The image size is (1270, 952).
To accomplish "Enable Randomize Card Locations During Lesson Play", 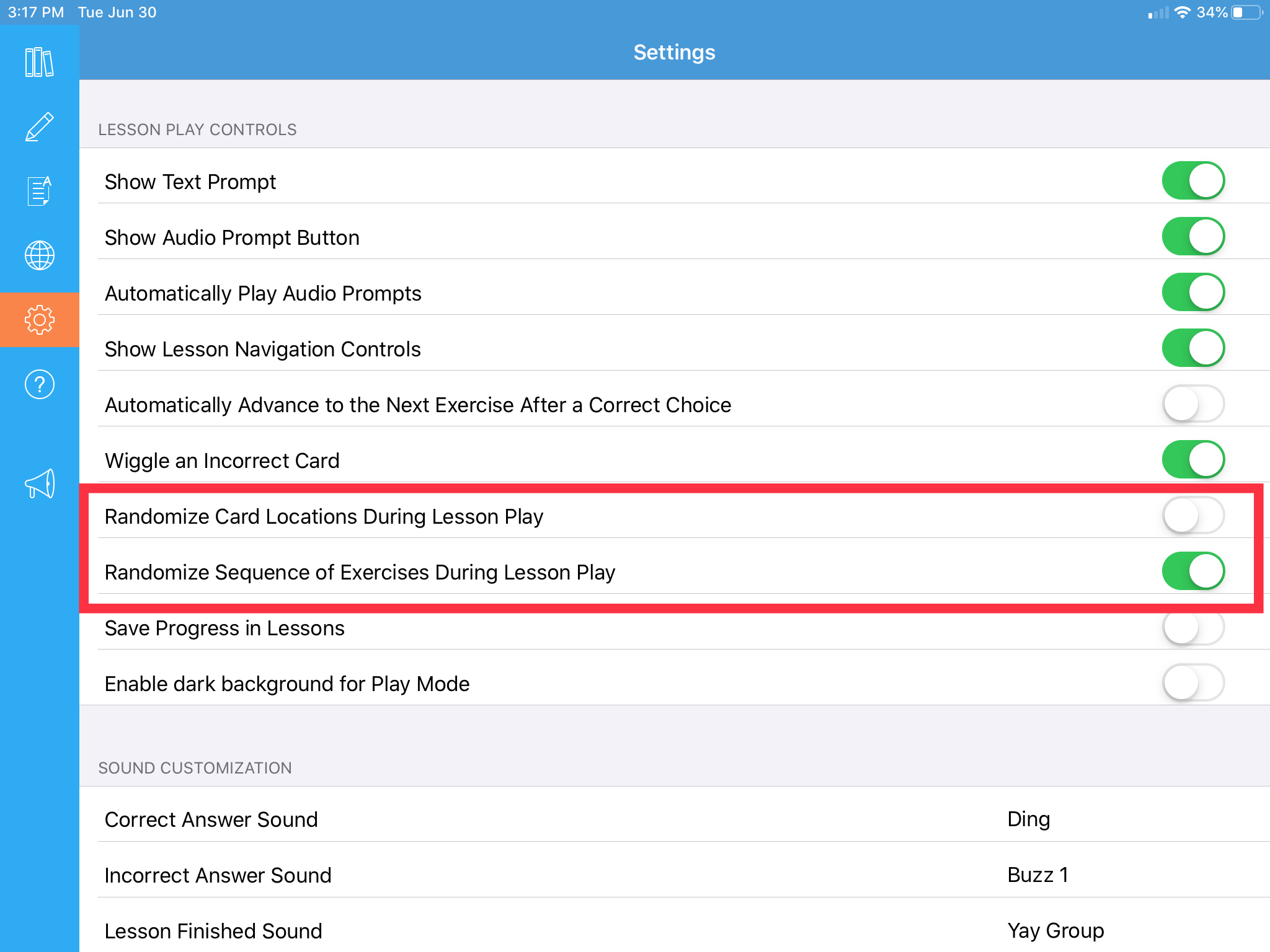I will [1193, 516].
